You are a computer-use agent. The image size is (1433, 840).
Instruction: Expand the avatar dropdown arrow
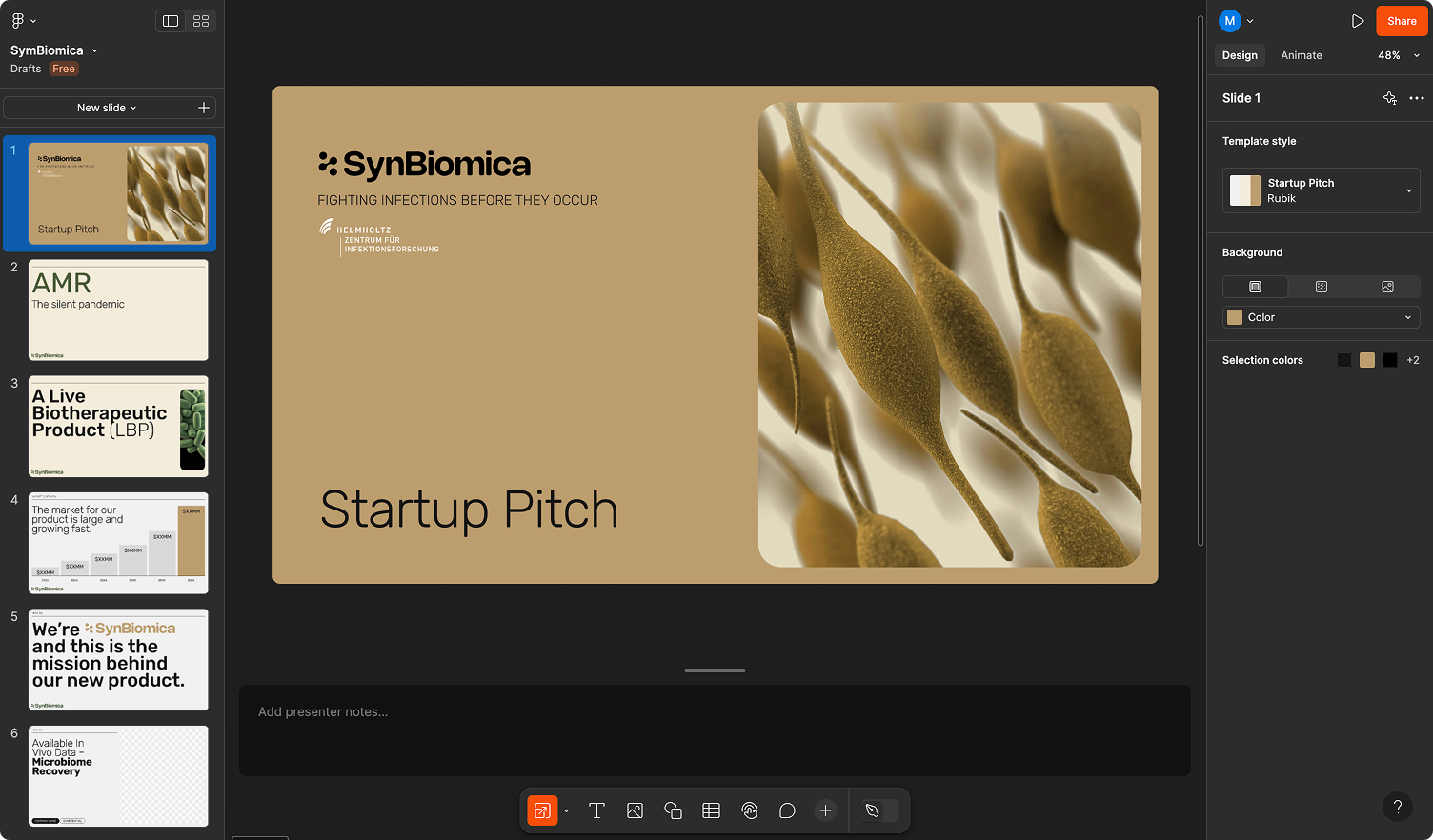pyautogui.click(x=1250, y=21)
